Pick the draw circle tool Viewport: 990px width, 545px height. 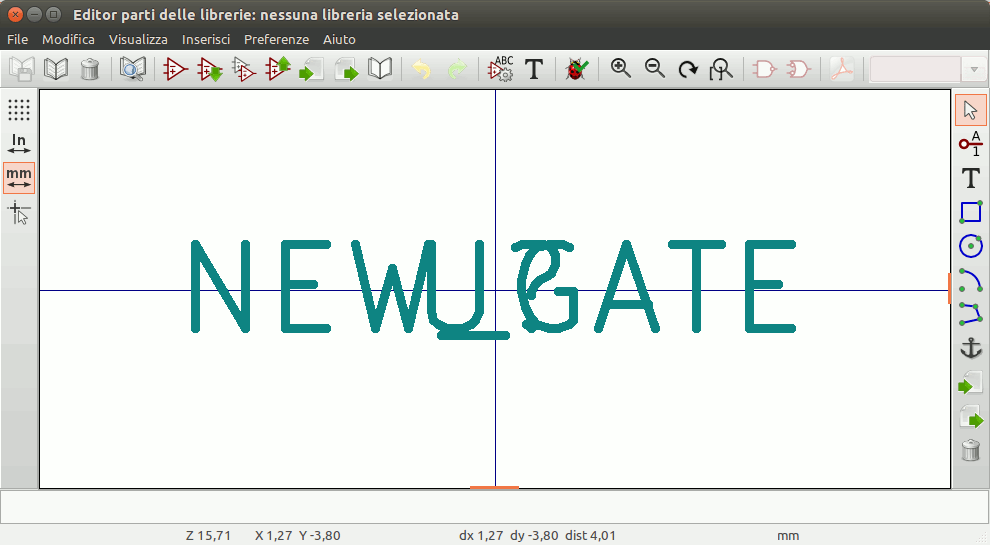coord(970,246)
